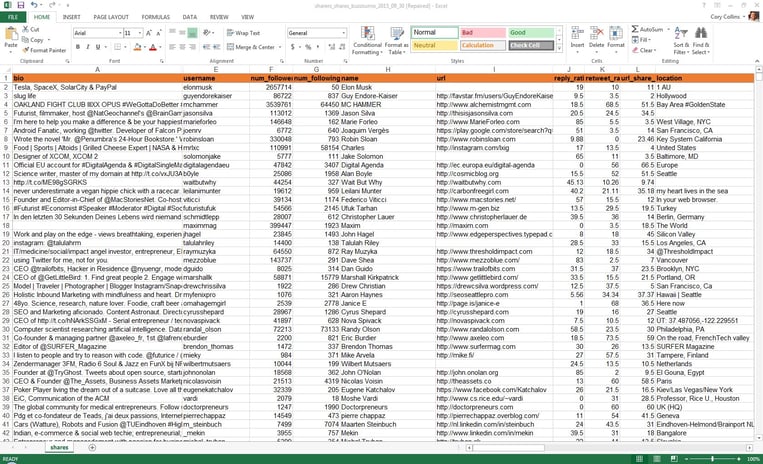Click the Cut scissors button
Image resolution: width=763 pixels, height=464 pixels.
[x=31, y=29]
